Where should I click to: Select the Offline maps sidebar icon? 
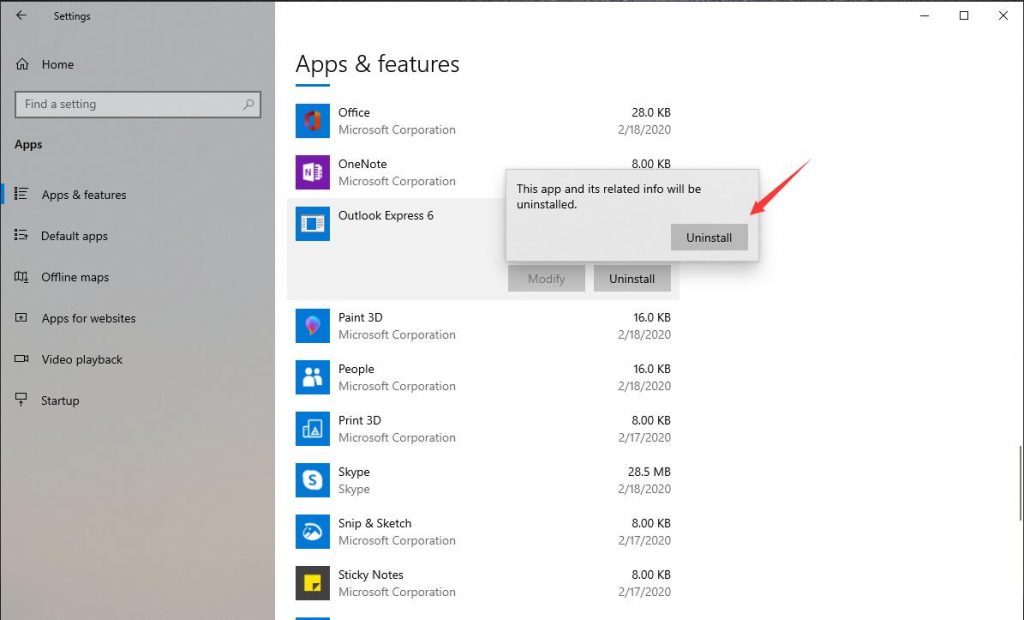click(21, 276)
